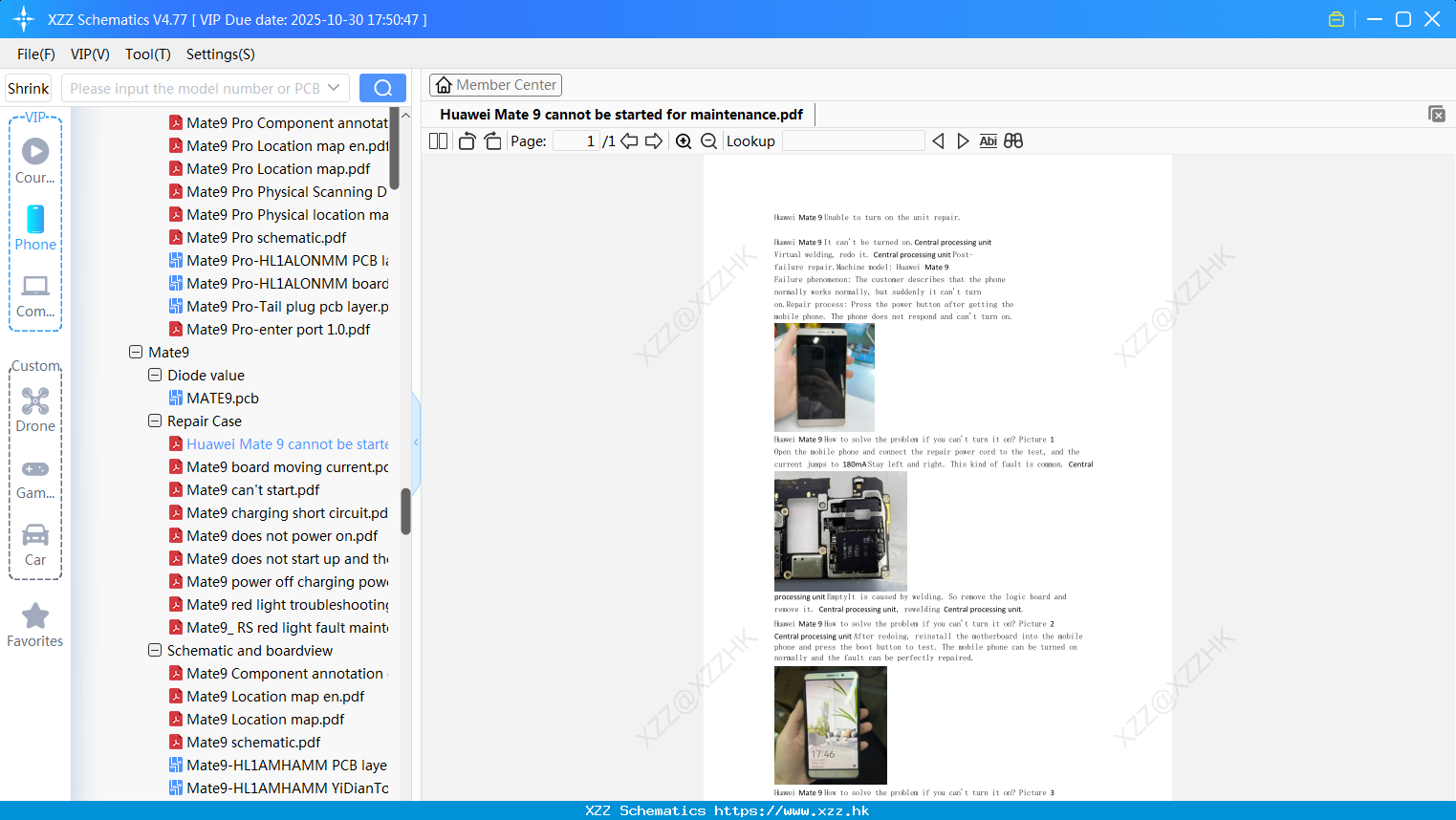Rotate the page clockwise
This screenshot has width=1456, height=820.
click(x=492, y=141)
